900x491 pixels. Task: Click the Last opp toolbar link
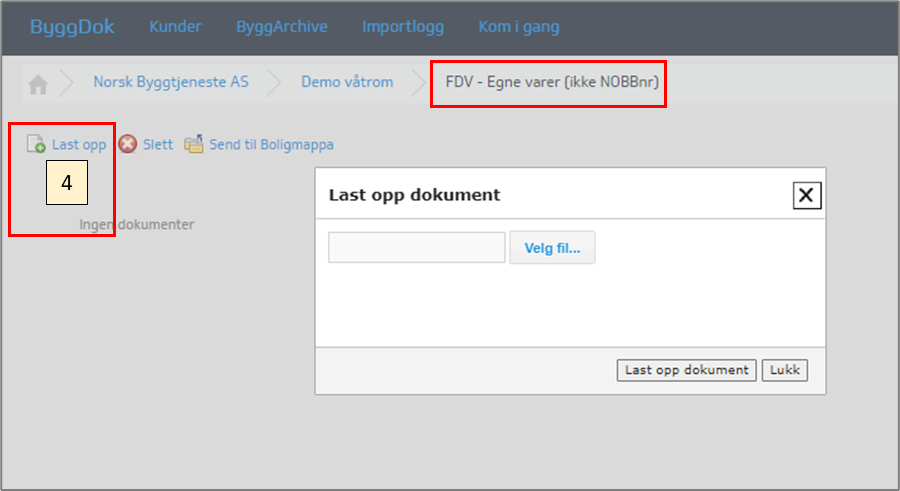pyautogui.click(x=79, y=145)
